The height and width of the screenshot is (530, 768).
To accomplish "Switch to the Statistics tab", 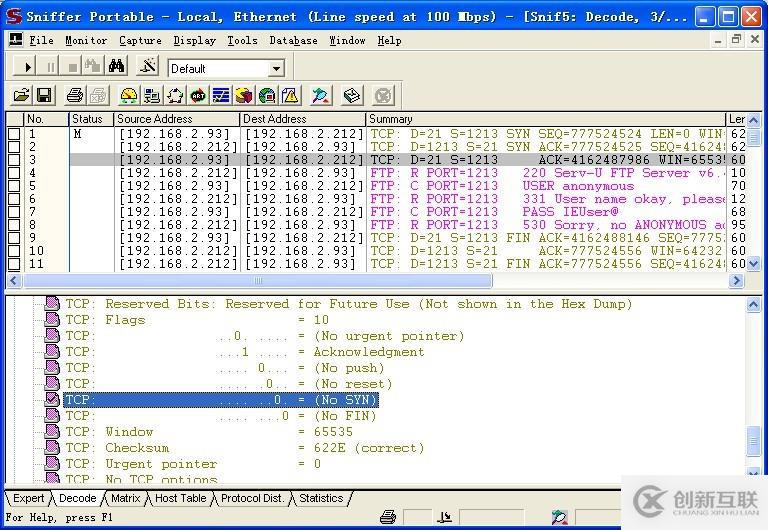I will [320, 498].
